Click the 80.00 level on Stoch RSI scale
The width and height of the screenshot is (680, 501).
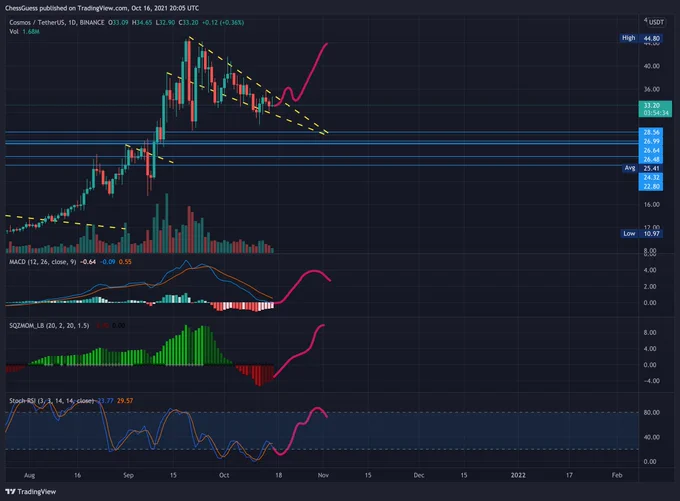click(x=651, y=413)
